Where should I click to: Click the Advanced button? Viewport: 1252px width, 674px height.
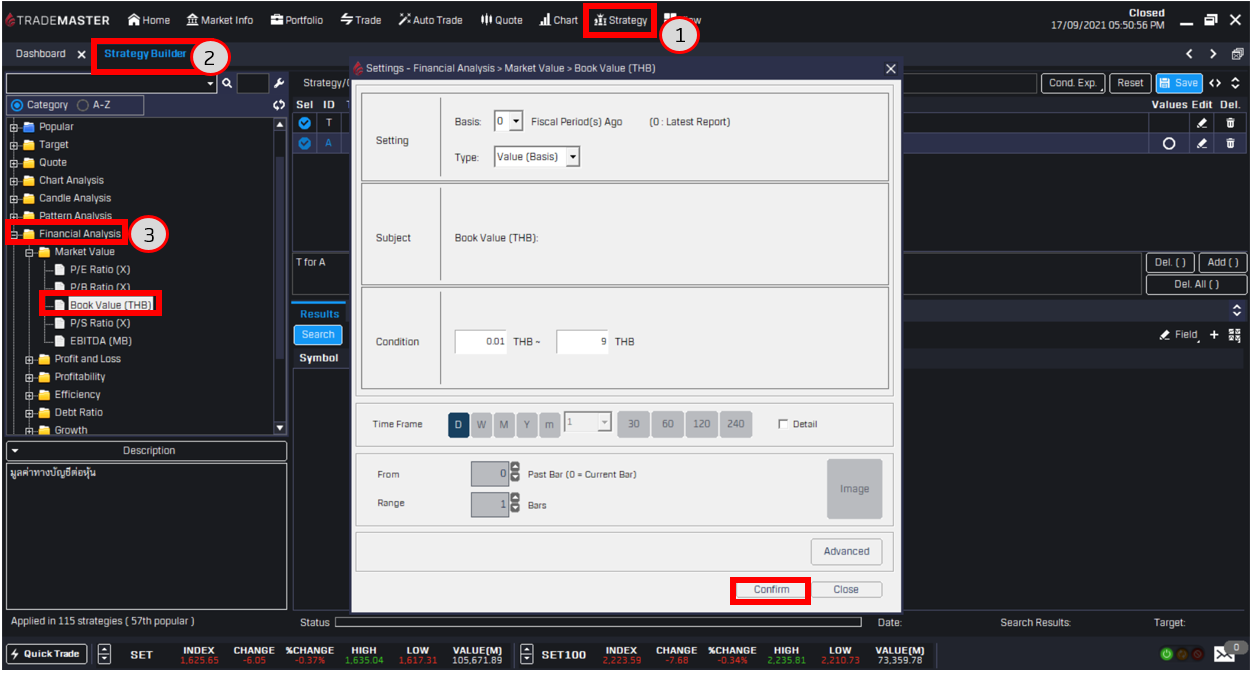click(x=846, y=551)
